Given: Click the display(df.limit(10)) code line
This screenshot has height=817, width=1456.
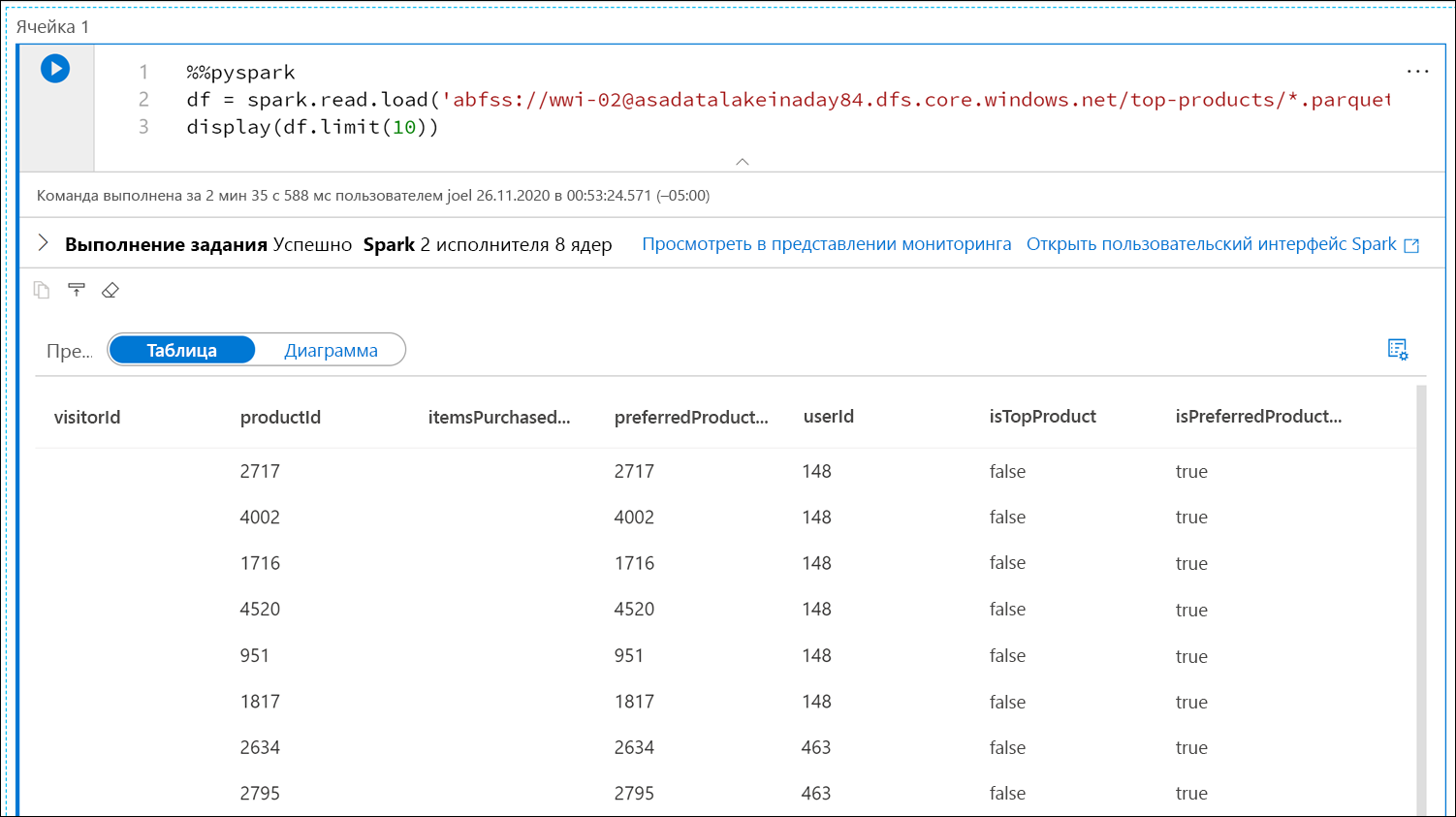Looking at the screenshot, I should [x=312, y=127].
